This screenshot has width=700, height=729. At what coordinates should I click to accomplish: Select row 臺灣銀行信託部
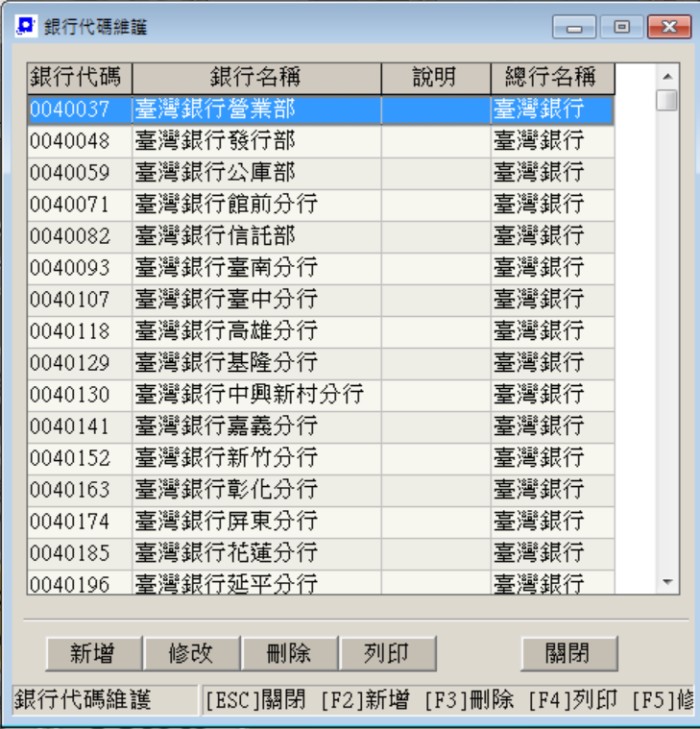[x=321, y=236]
